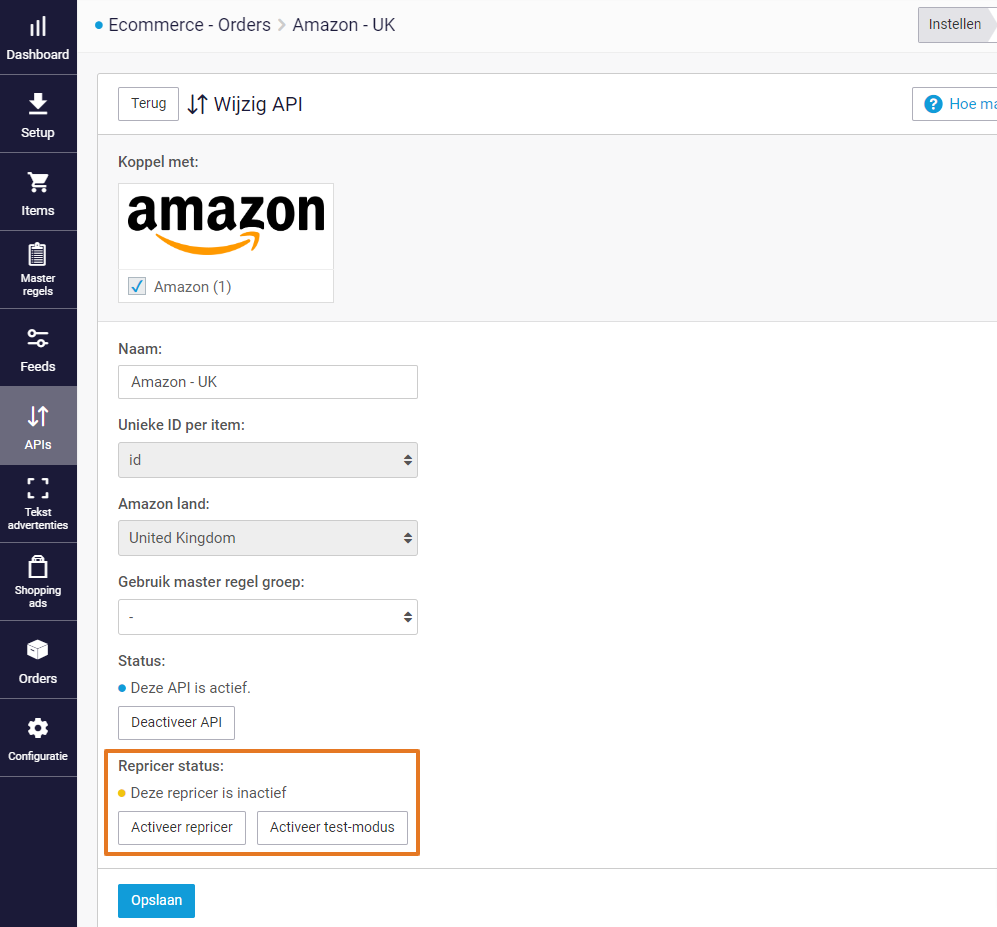Open the Shopping ads bag icon
Screen dimensions: 997x927
click(x=38, y=566)
